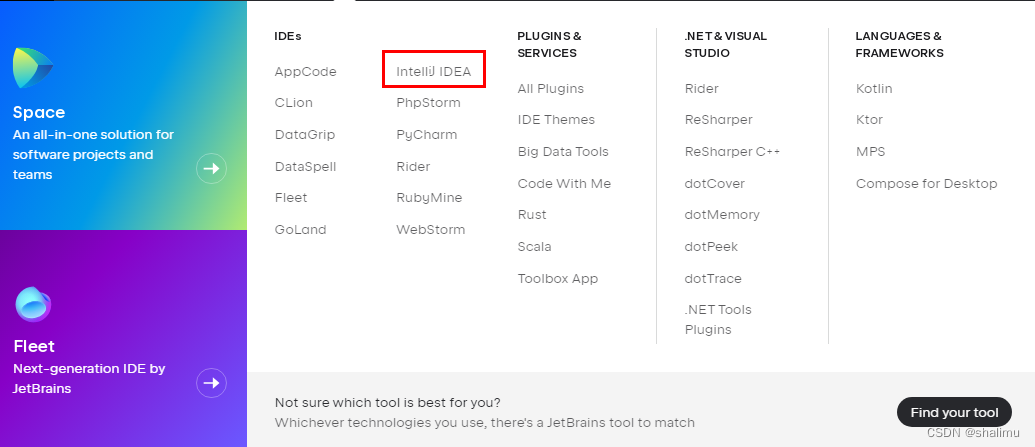The width and height of the screenshot is (1035, 447).
Task: Open All Plugins under Plugins & Services
Action: click(551, 88)
